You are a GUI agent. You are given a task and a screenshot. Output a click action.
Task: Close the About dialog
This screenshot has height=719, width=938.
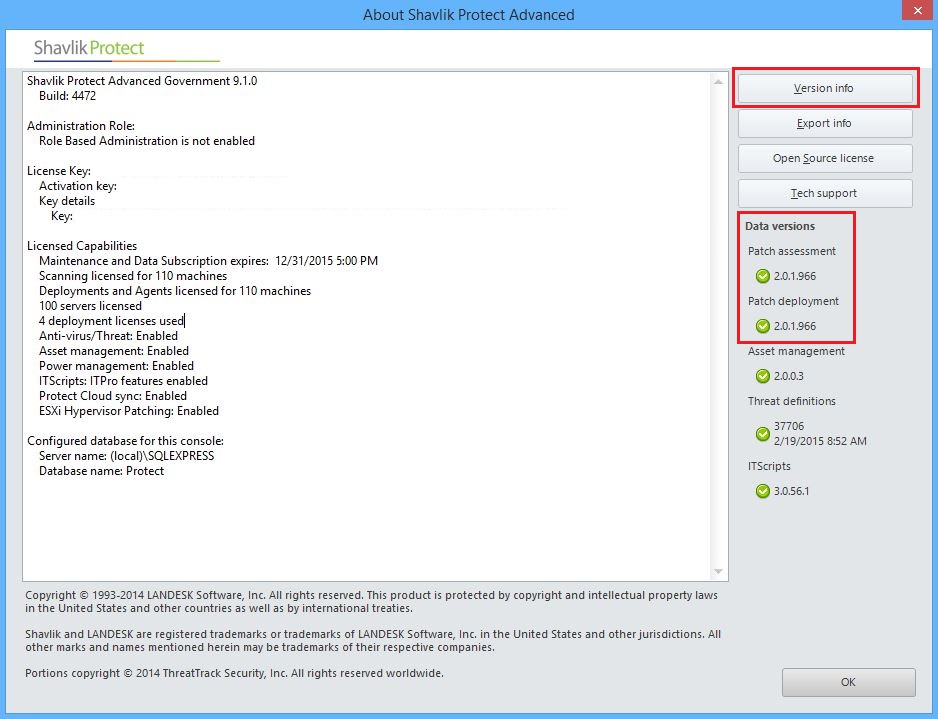917,11
